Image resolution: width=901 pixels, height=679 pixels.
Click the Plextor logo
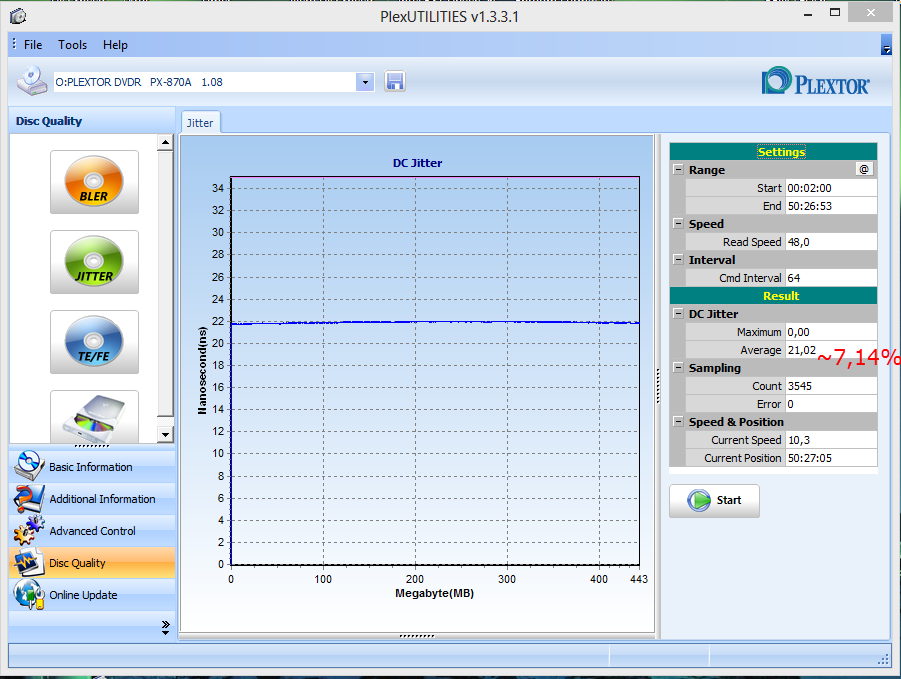point(815,82)
